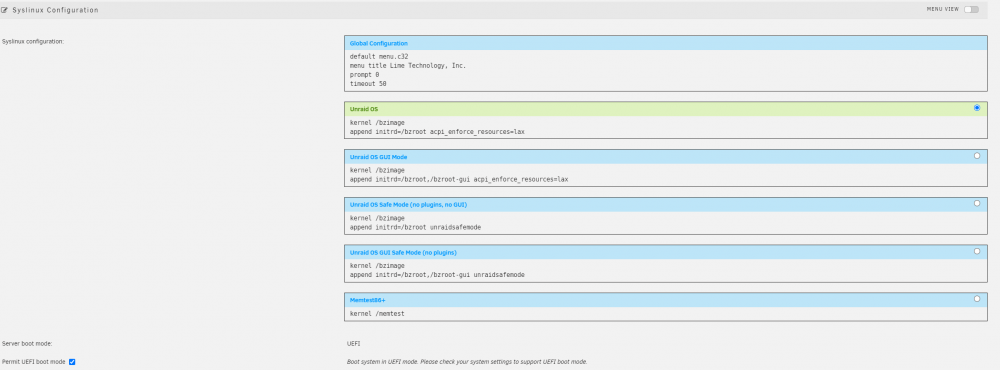Click into the Global Configuration text area
The height and width of the screenshot is (370, 1000).
[665, 71]
